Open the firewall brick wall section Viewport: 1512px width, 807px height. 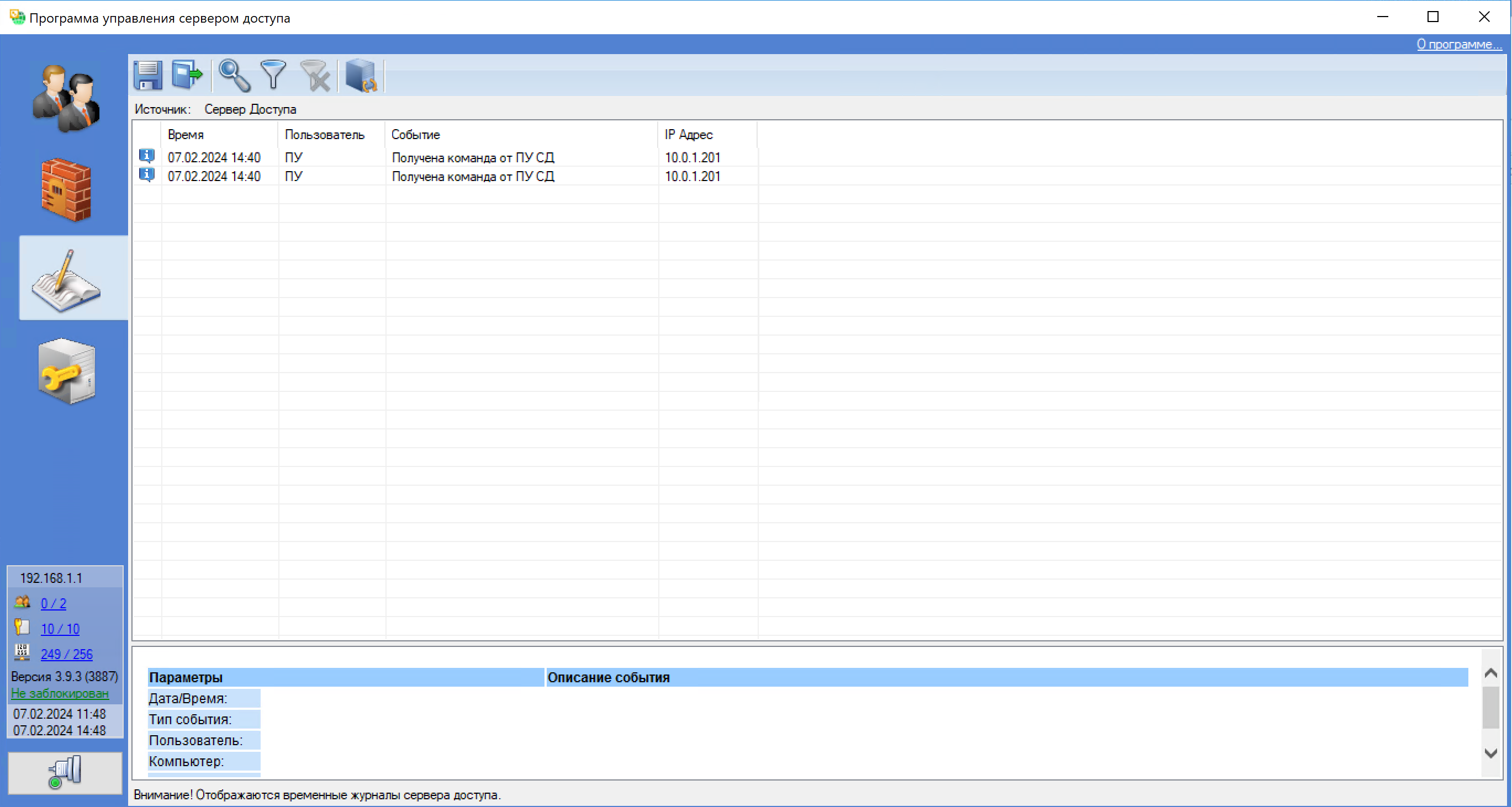[66, 189]
